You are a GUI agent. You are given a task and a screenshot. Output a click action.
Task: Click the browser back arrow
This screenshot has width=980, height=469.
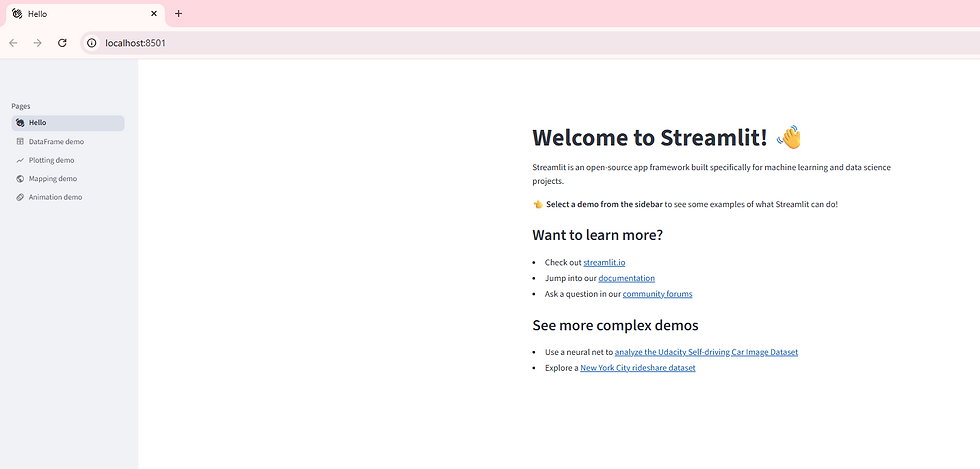pos(13,43)
